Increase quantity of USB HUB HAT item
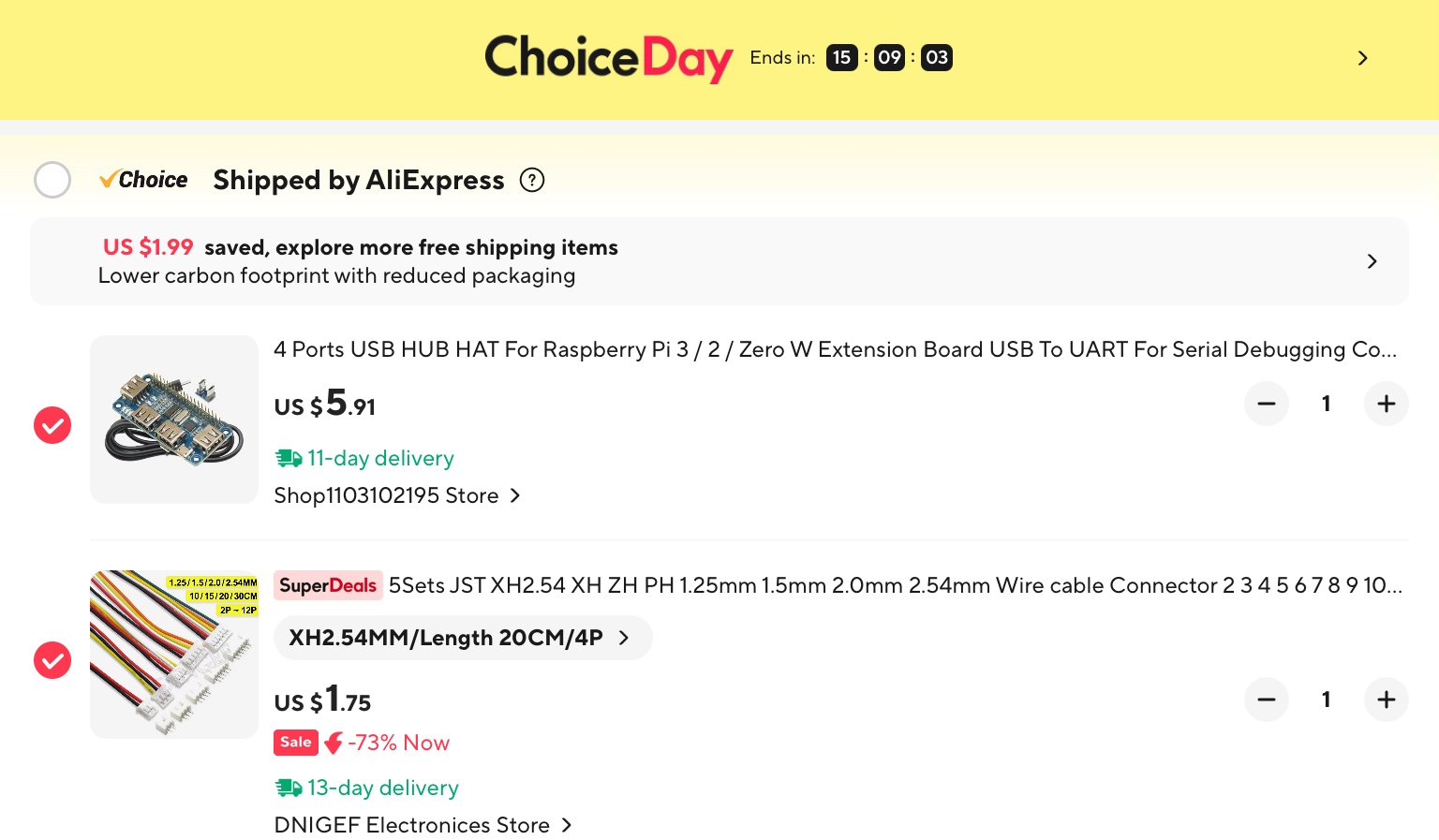The image size is (1439, 840). [1387, 404]
